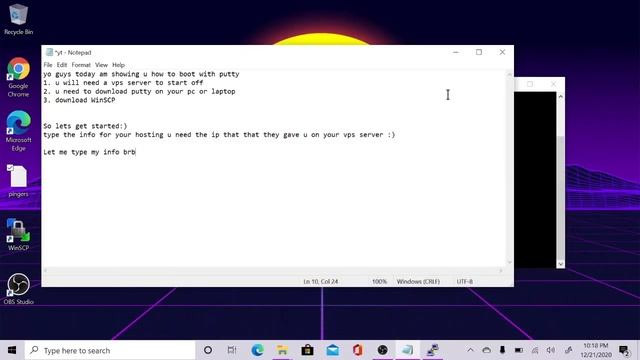This screenshot has height=360, width=640.
Task: Click left arrow of Notepad horizontal scrollbar
Action: click(x=46, y=270)
